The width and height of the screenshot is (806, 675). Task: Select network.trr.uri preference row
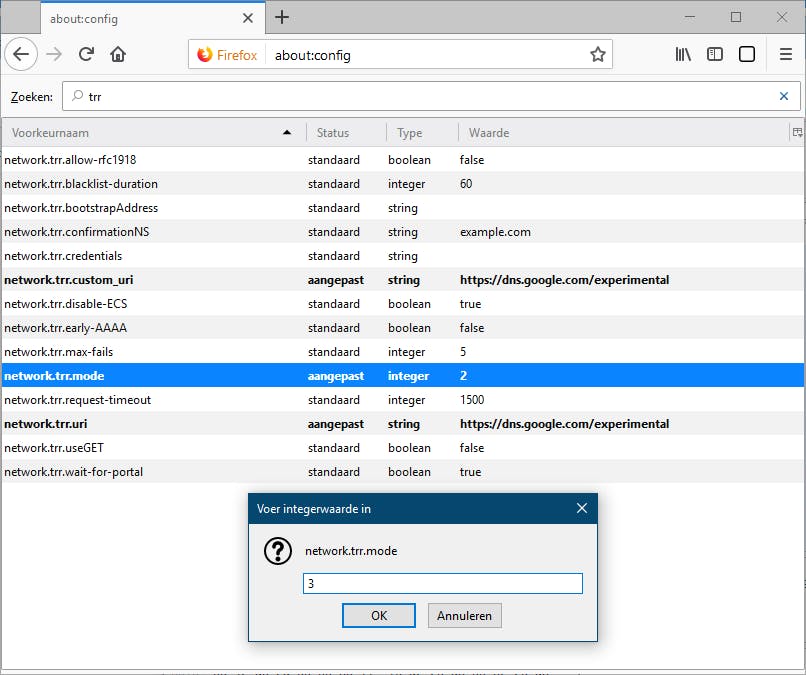point(403,424)
